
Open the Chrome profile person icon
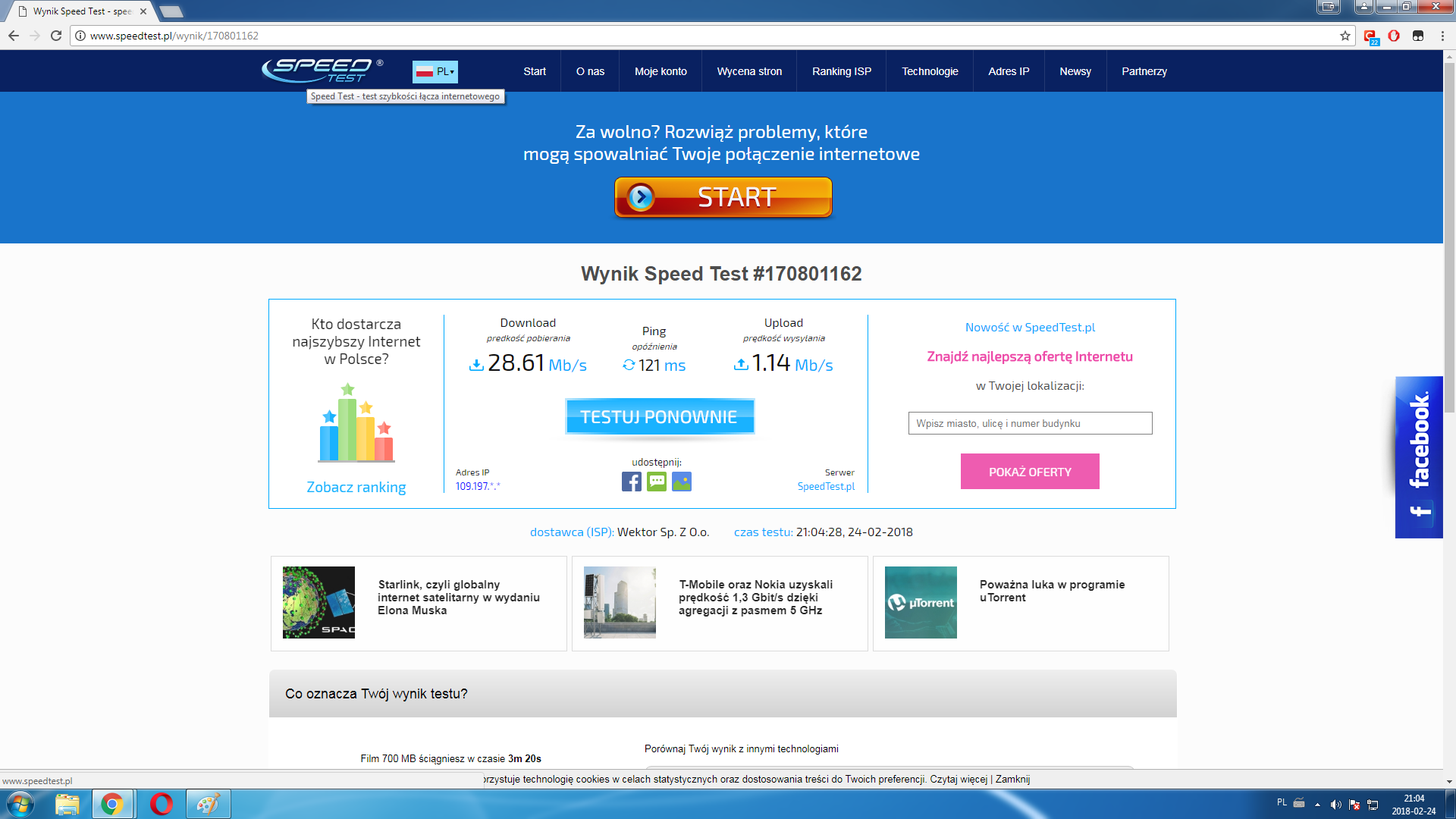[1364, 7]
